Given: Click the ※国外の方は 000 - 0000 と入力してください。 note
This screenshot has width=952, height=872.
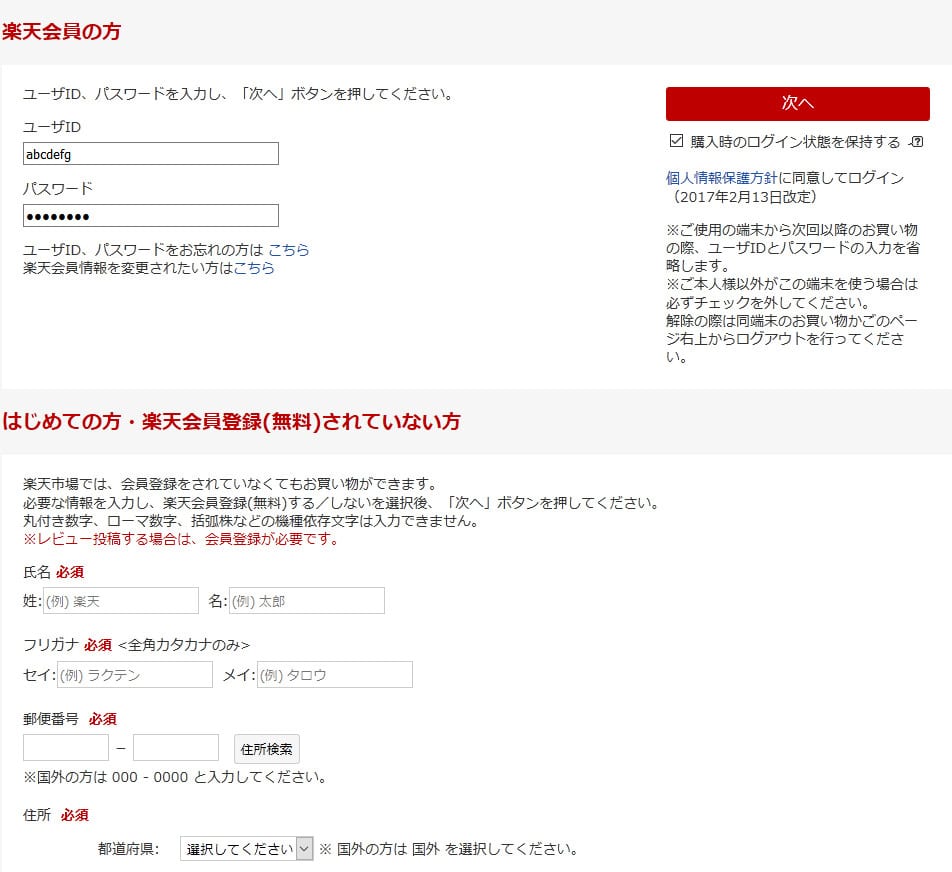Looking at the screenshot, I should tap(175, 777).
